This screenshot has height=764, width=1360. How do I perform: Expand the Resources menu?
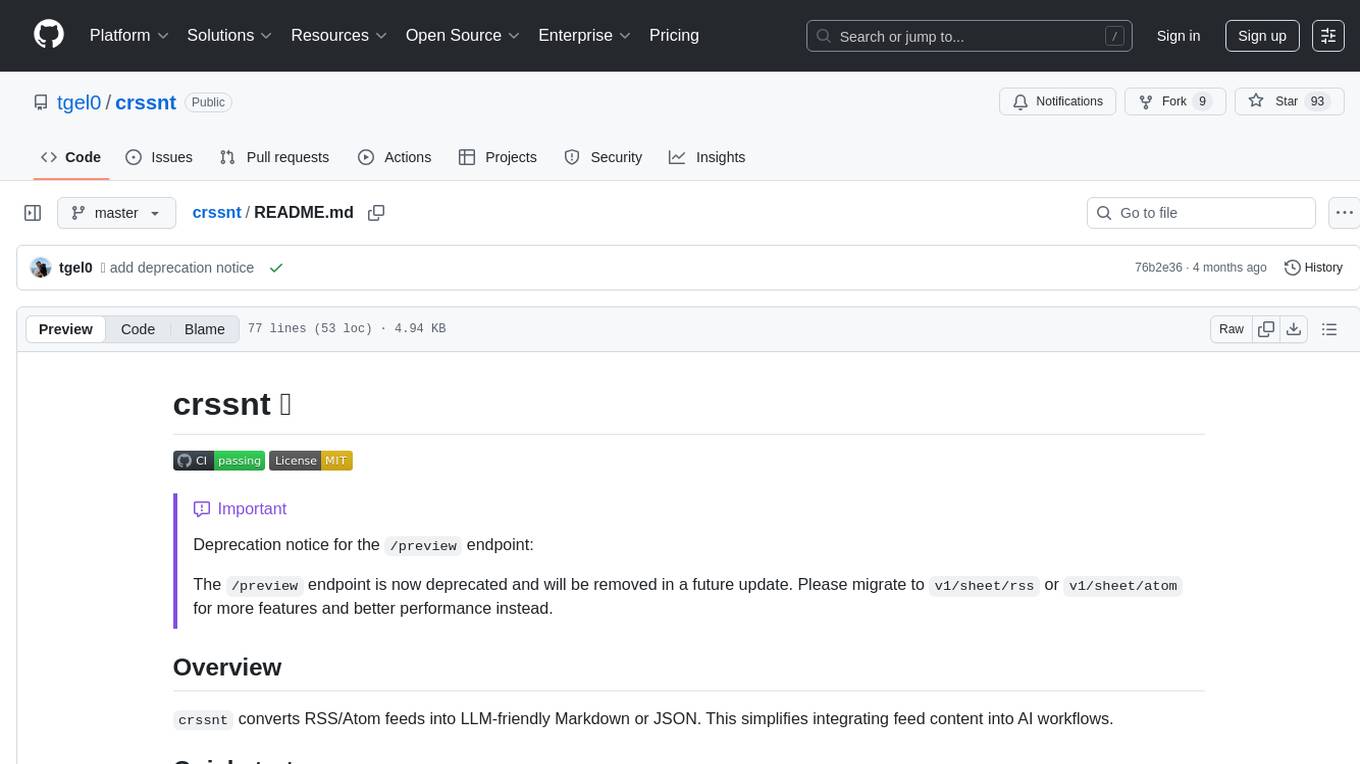click(339, 35)
